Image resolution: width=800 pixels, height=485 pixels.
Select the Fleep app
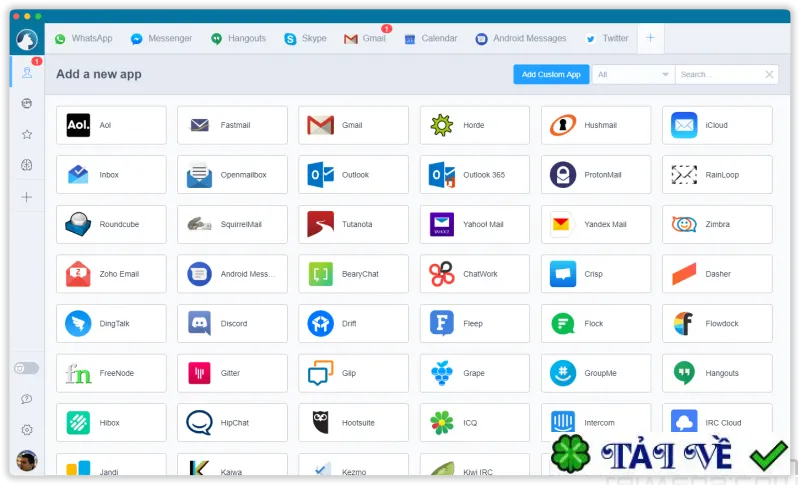pyautogui.click(x=475, y=323)
